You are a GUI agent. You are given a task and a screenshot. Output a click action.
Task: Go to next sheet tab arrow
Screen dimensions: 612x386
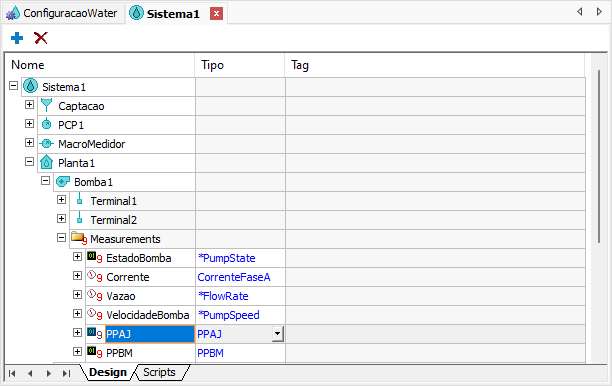tap(48, 374)
